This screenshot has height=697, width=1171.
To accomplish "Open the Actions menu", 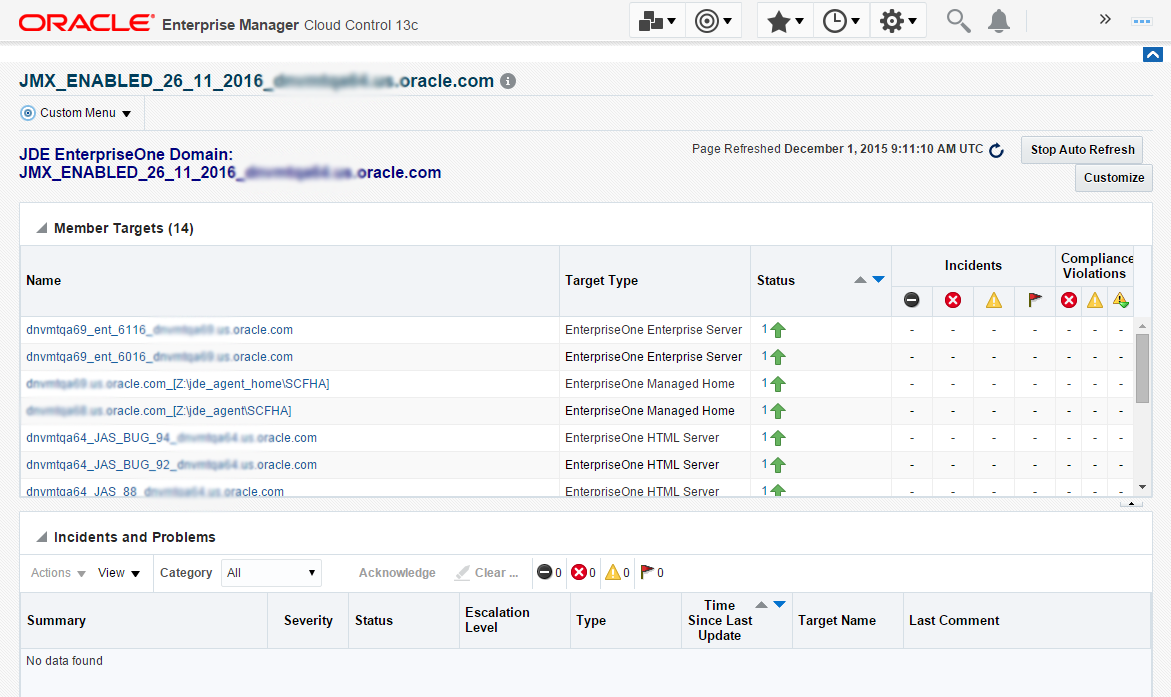I will (58, 573).
